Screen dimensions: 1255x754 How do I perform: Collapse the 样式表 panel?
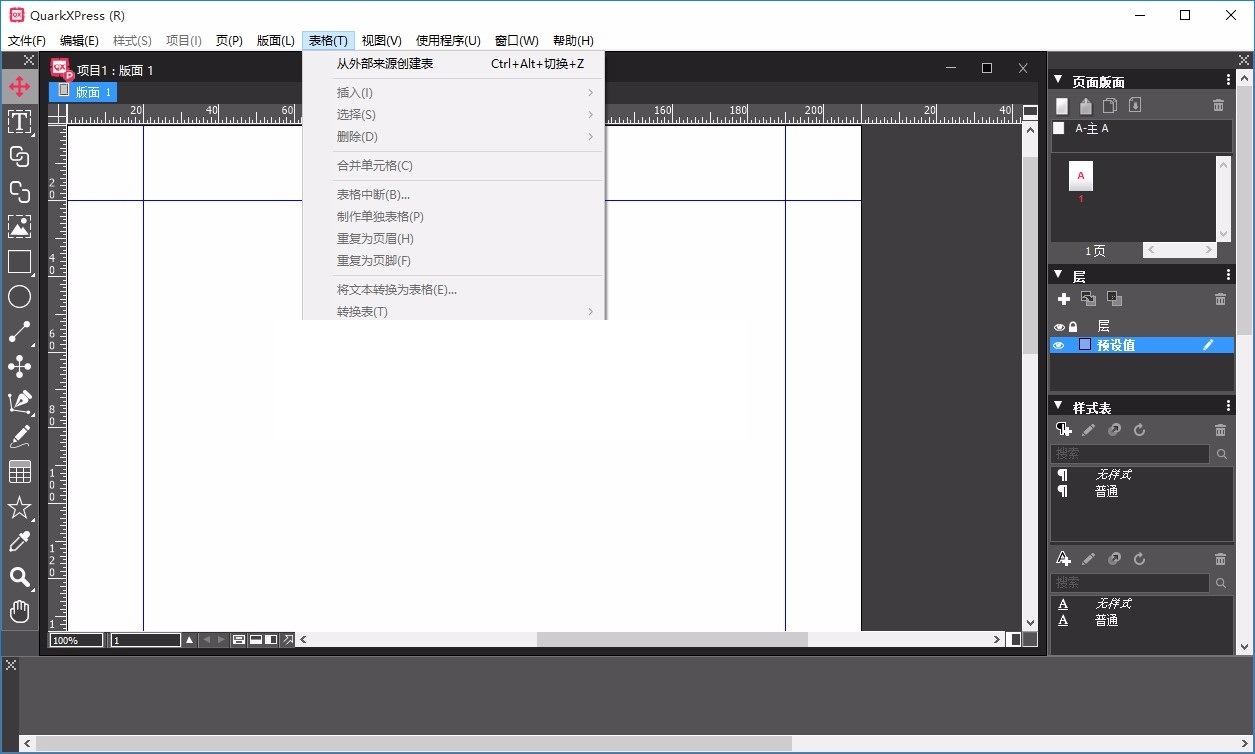pyautogui.click(x=1058, y=406)
